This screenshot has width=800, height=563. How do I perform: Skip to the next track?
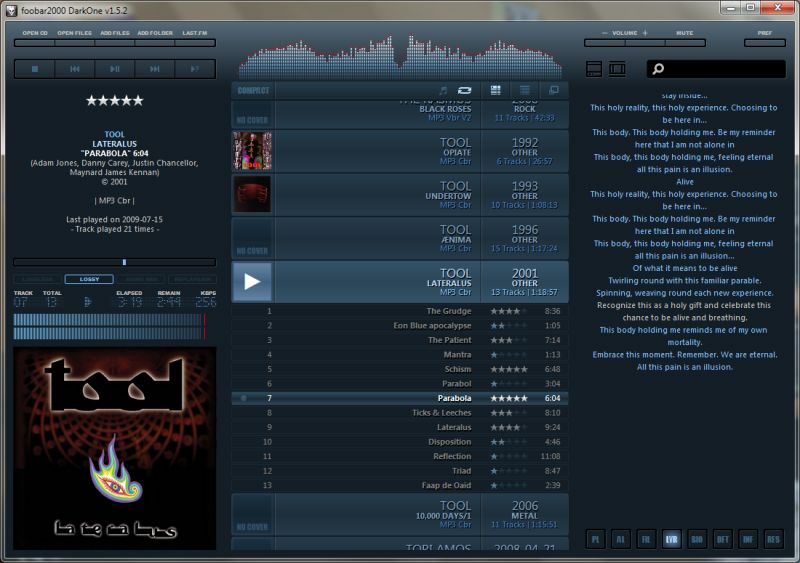tap(155, 69)
